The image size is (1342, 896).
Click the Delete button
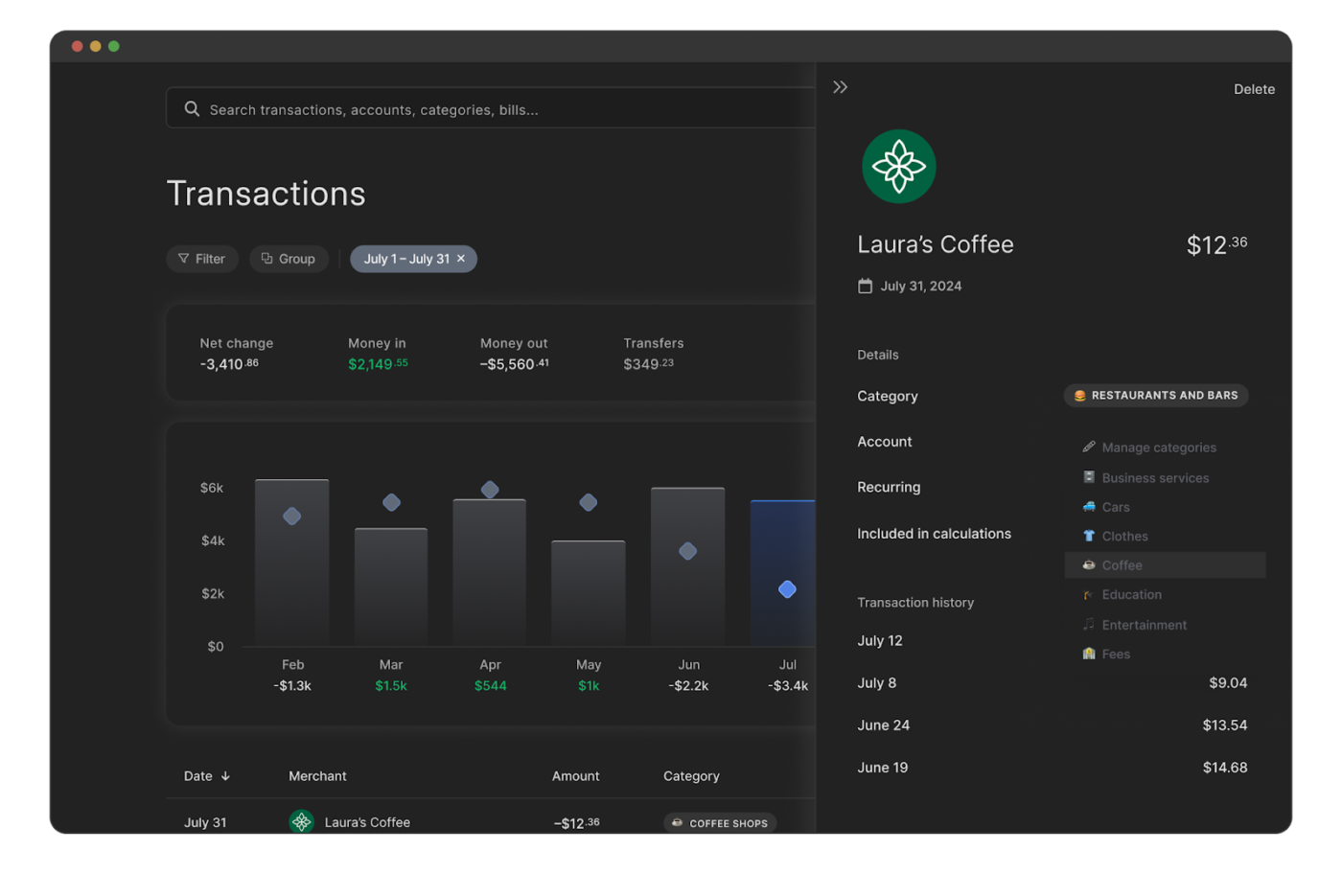1254,89
